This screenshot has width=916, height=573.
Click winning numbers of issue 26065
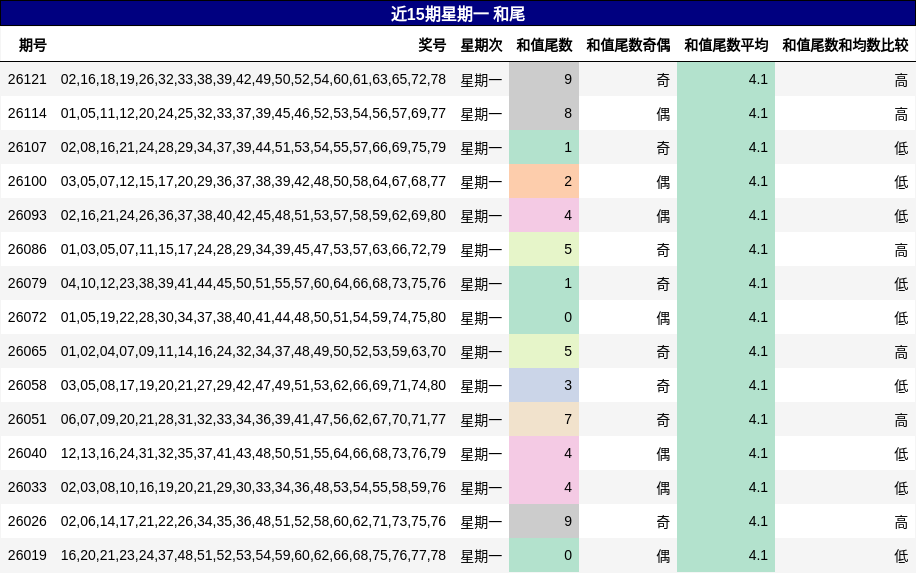[253, 351]
